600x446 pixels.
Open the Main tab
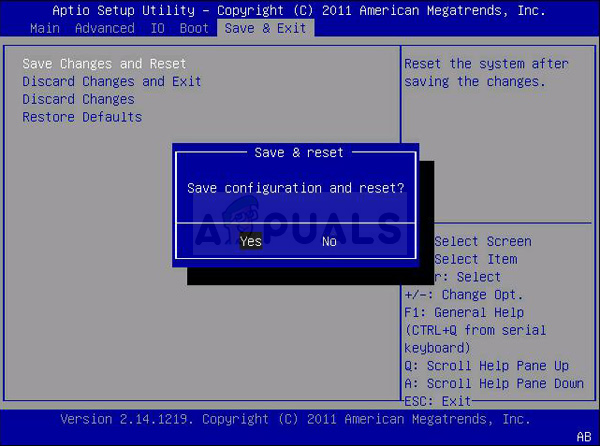(45, 28)
